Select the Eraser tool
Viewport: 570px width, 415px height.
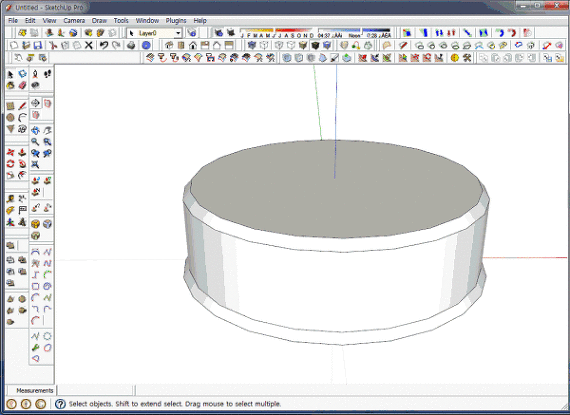[x=23, y=85]
